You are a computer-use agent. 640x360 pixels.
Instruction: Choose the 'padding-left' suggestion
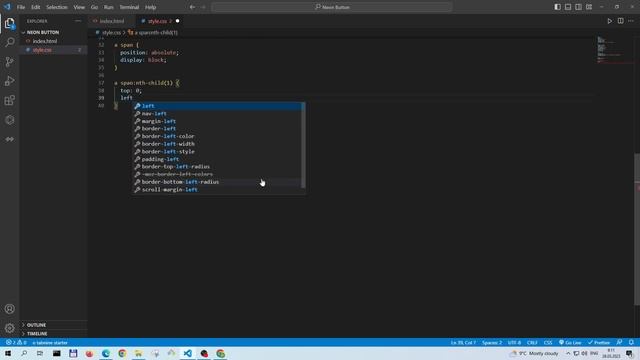[x=218, y=159]
